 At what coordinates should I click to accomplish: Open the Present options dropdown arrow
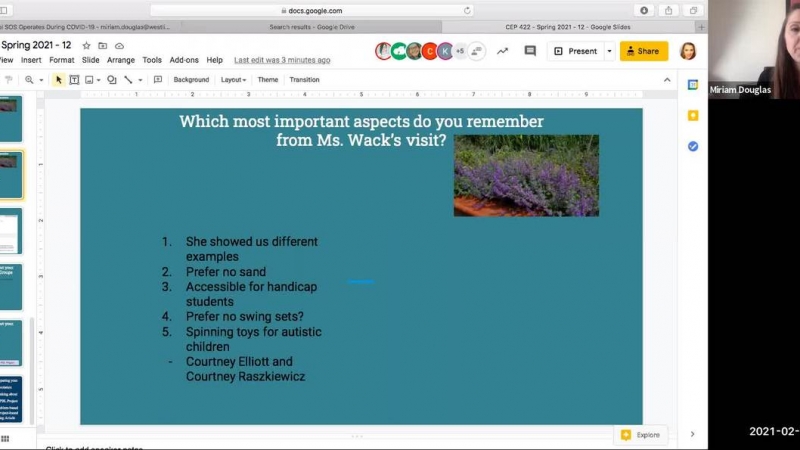(x=609, y=51)
